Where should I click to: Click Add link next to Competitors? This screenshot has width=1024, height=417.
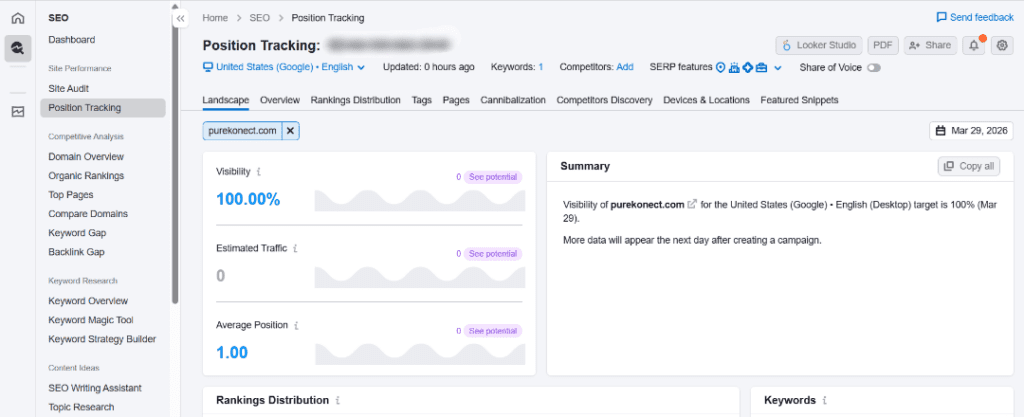point(625,67)
